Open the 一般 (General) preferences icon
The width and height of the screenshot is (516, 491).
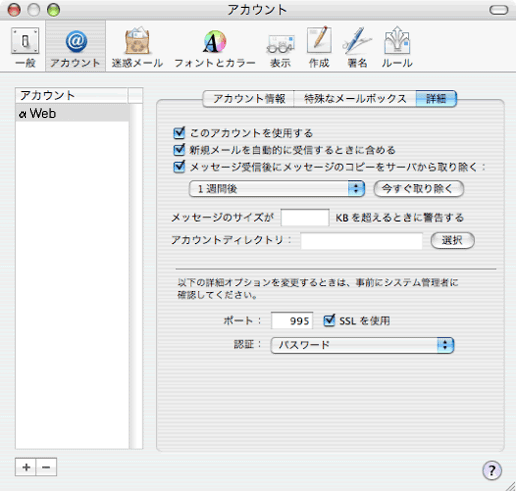point(25,41)
